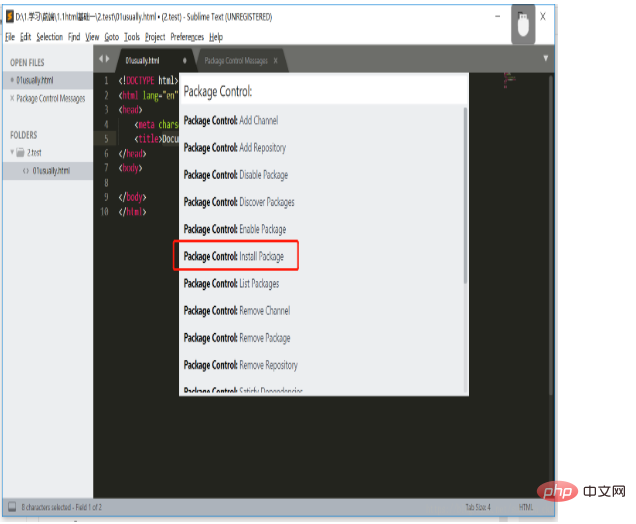Open the File menu
This screenshot has width=636, height=524.
click(10, 37)
